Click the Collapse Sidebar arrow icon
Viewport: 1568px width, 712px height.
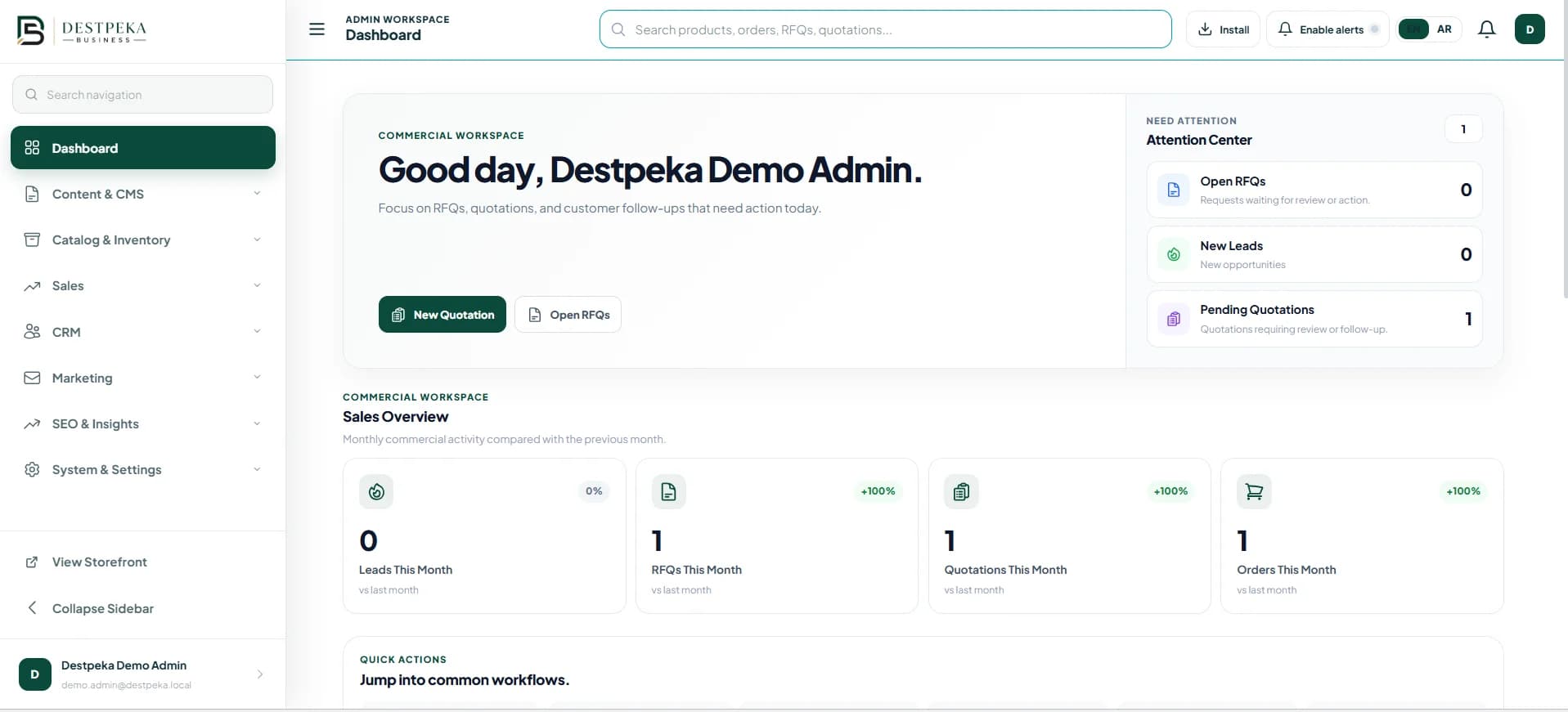click(32, 607)
